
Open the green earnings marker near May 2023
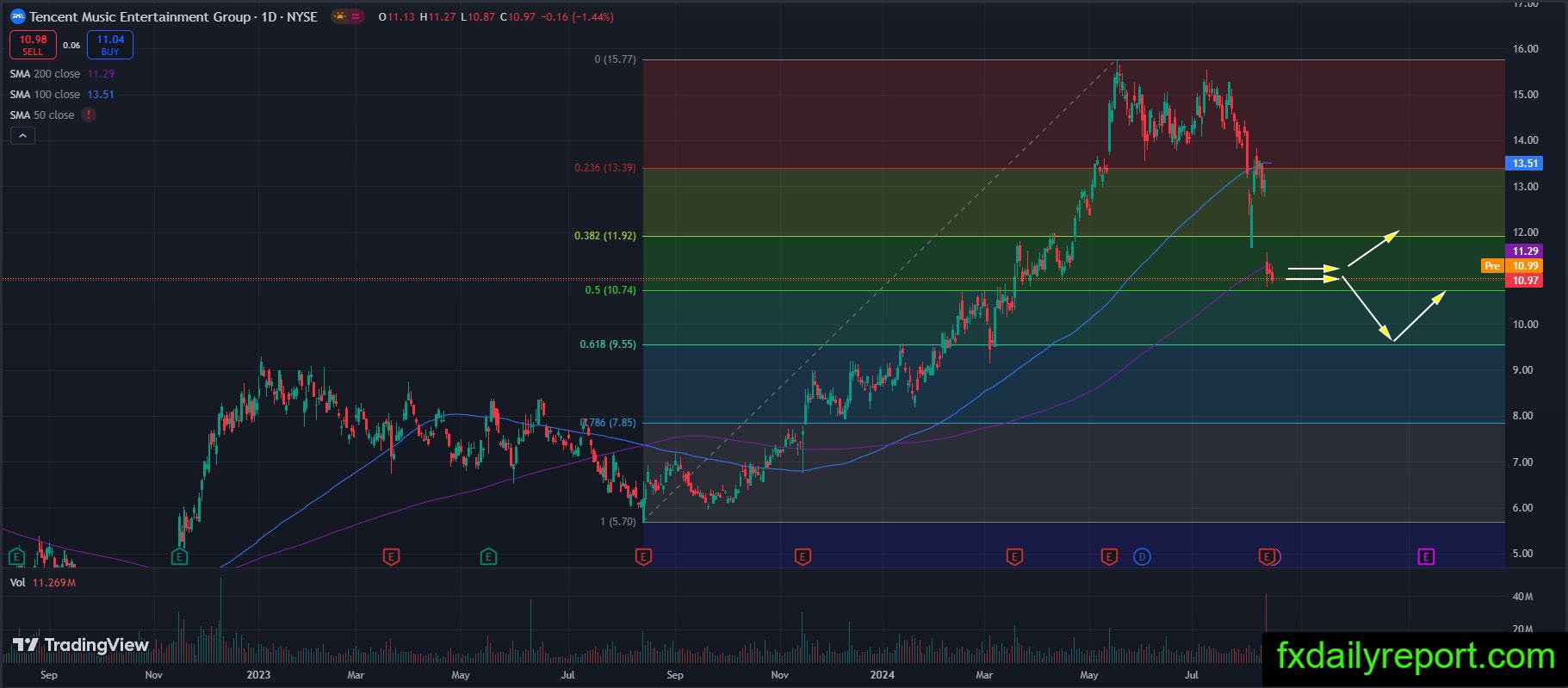(489, 557)
